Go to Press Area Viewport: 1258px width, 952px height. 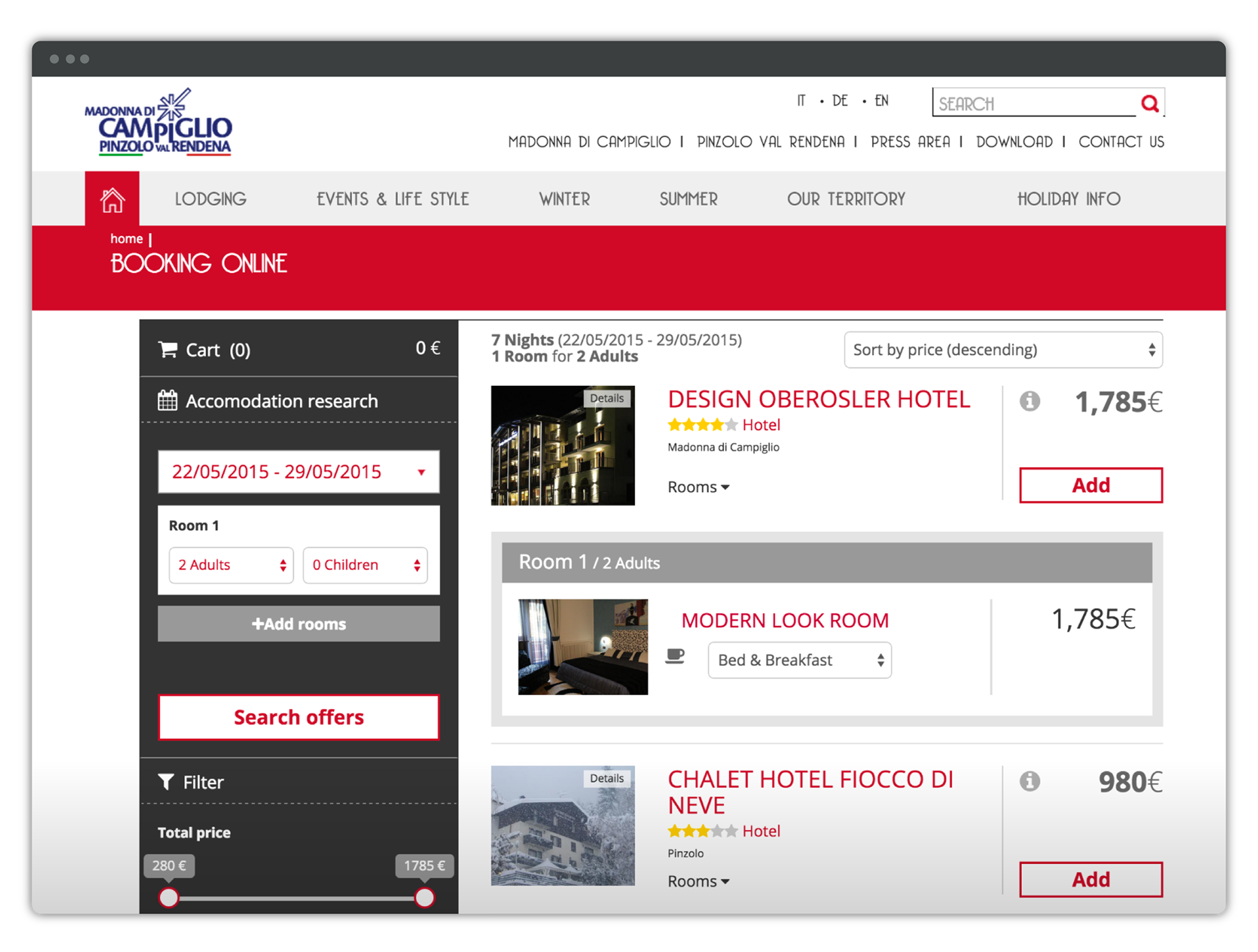pyautogui.click(x=910, y=142)
